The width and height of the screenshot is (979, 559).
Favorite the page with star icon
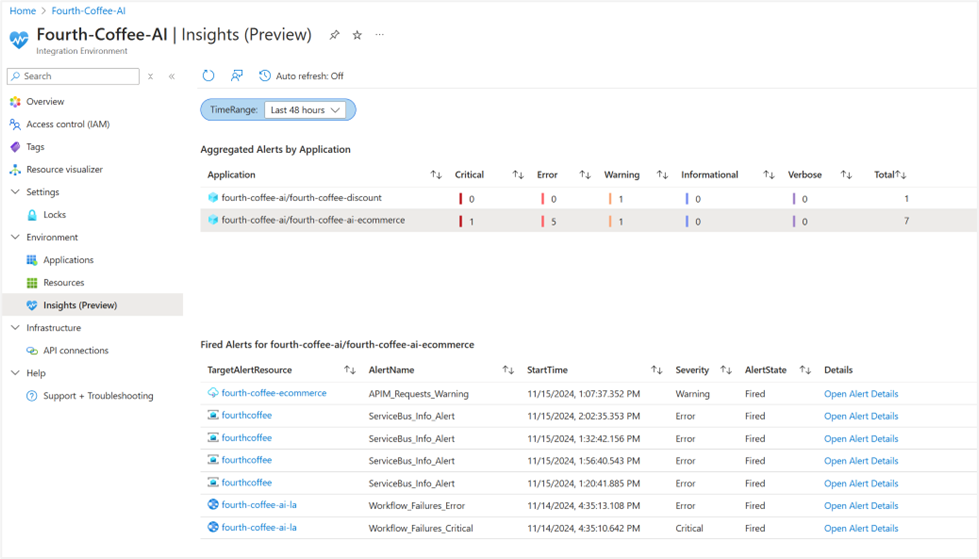click(357, 35)
